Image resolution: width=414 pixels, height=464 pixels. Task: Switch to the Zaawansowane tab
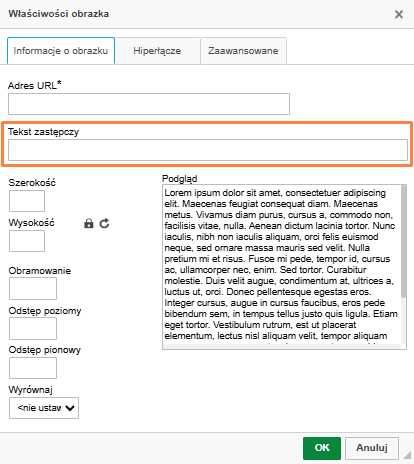(243, 51)
